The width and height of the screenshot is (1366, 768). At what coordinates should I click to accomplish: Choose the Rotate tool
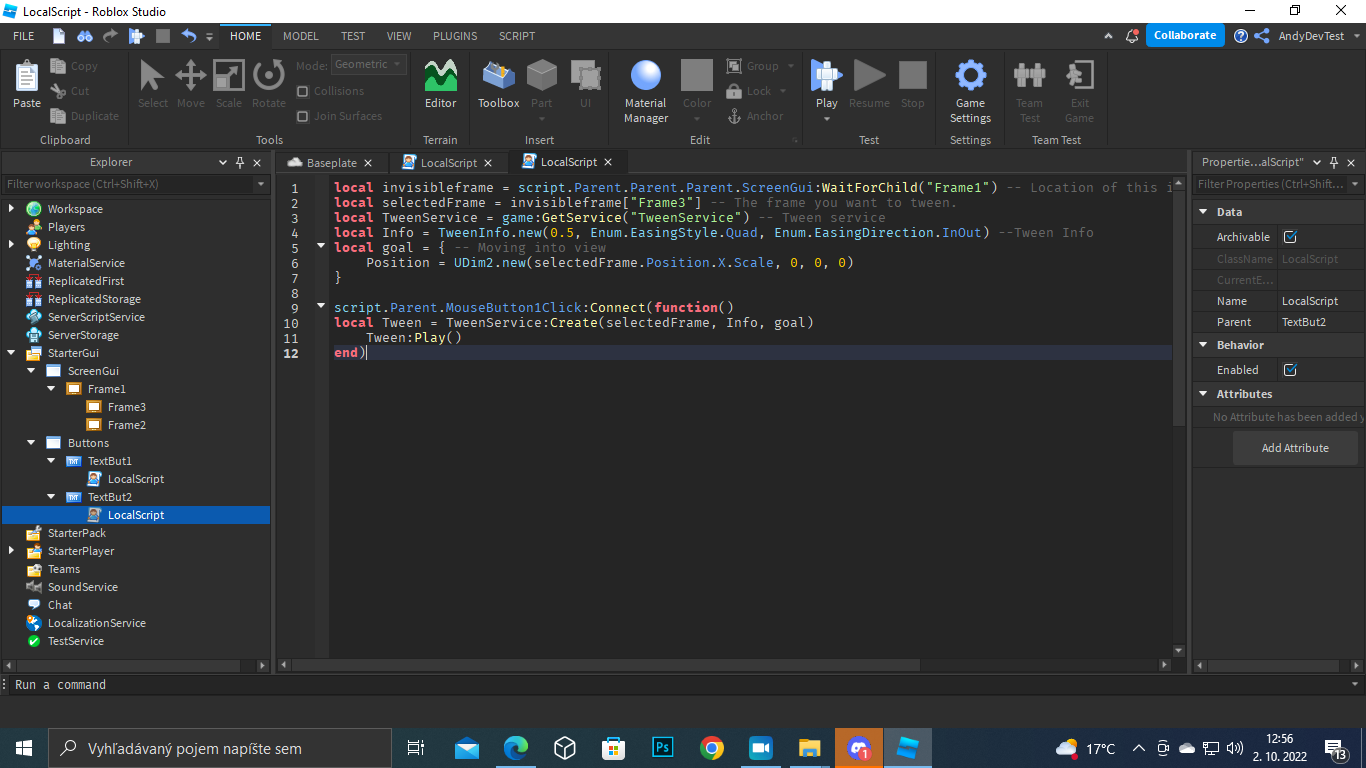(268, 85)
